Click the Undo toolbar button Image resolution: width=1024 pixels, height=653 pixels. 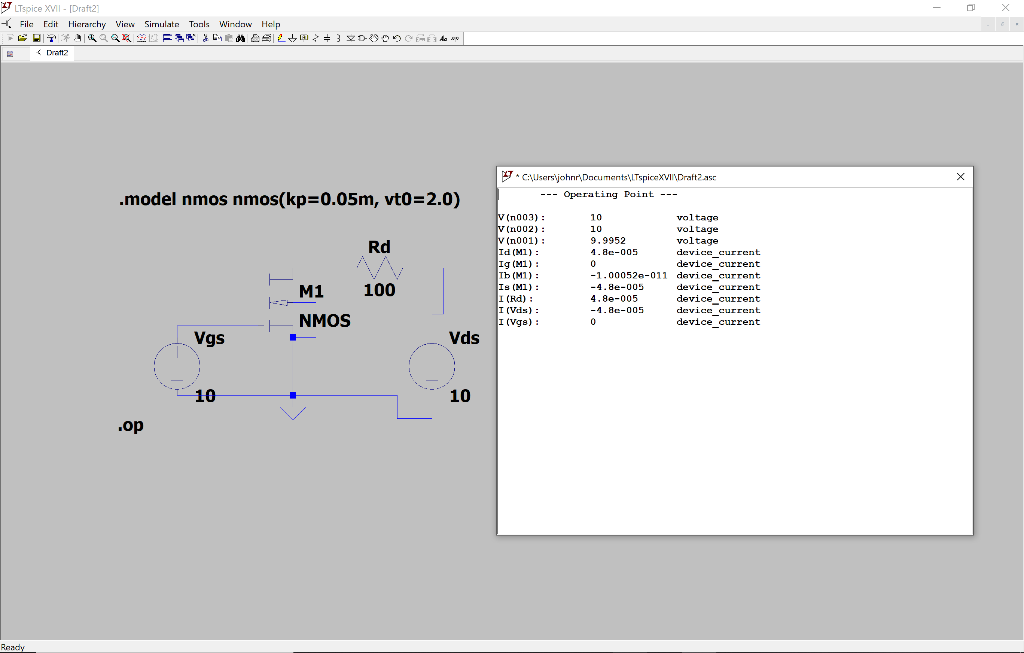click(x=396, y=39)
